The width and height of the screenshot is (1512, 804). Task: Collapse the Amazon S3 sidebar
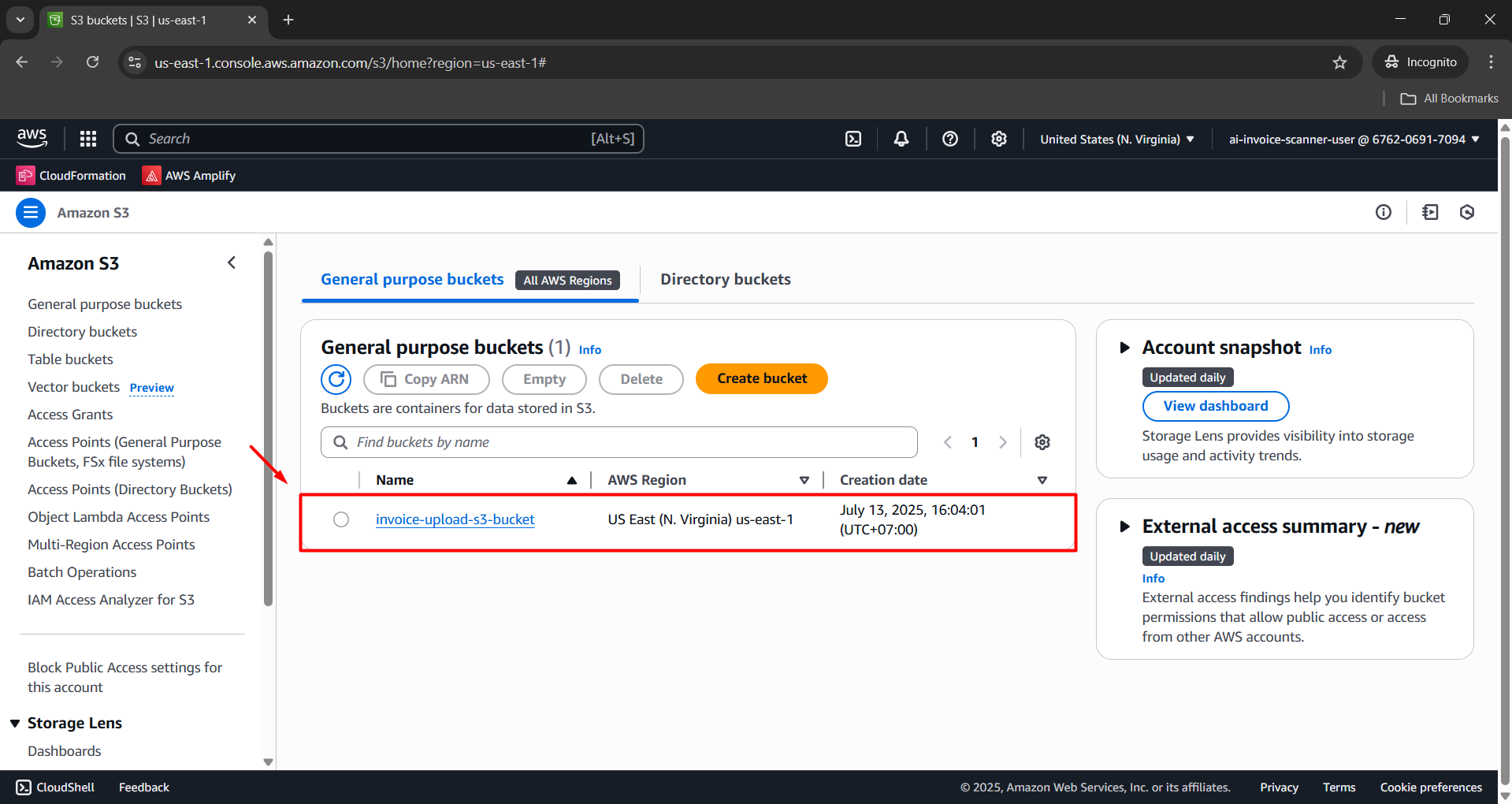(231, 262)
